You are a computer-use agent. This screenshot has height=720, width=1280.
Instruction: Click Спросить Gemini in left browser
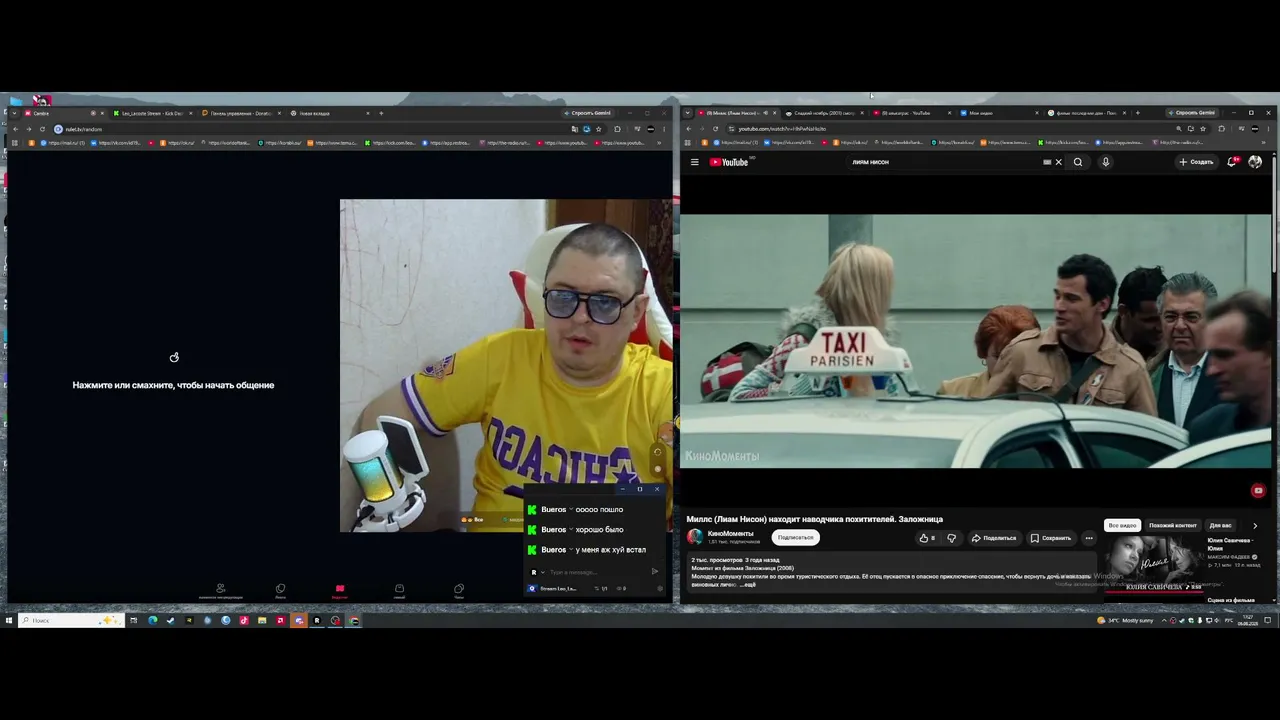pyautogui.click(x=588, y=113)
